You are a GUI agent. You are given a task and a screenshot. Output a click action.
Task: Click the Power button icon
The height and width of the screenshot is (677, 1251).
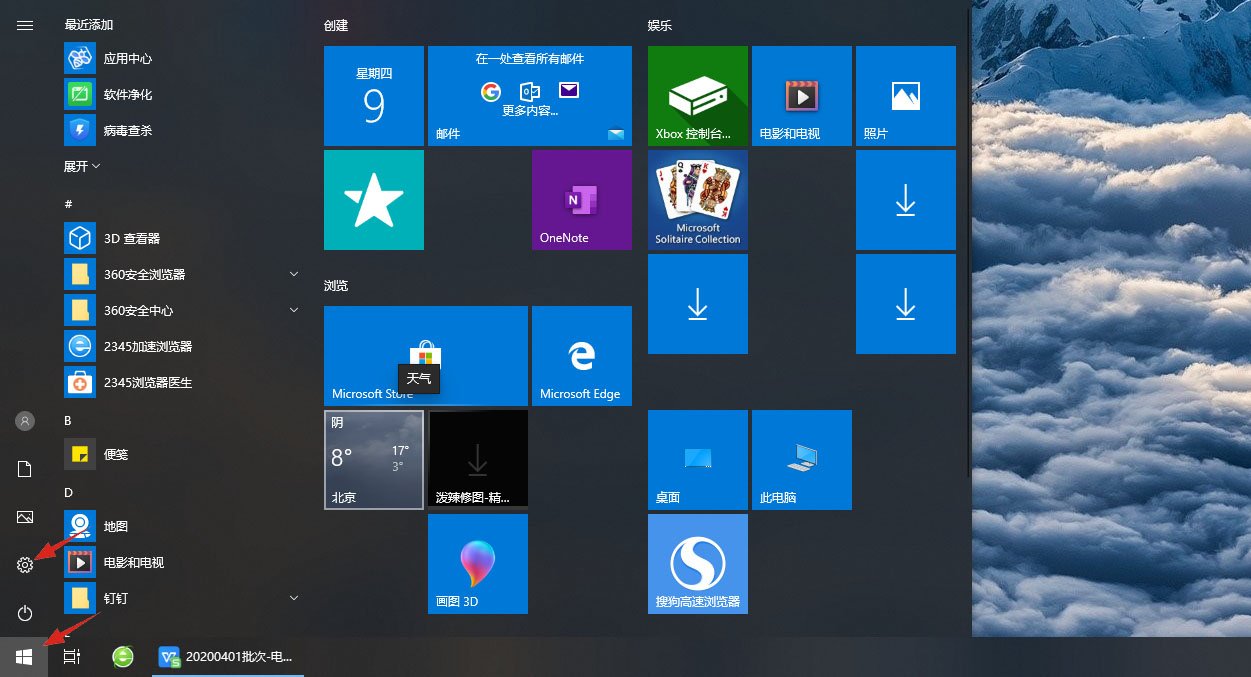(x=25, y=613)
